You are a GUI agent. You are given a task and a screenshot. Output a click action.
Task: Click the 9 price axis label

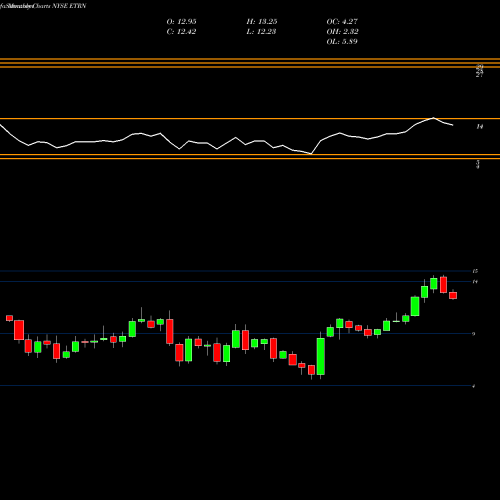474,334
